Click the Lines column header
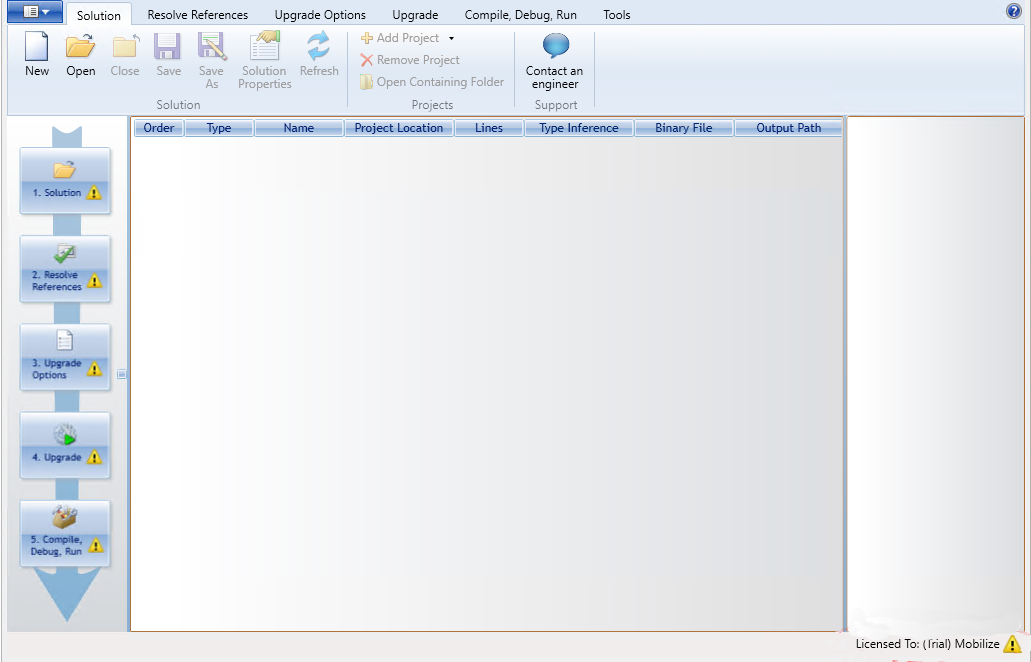Image resolution: width=1031 pixels, height=662 pixels. (x=489, y=128)
